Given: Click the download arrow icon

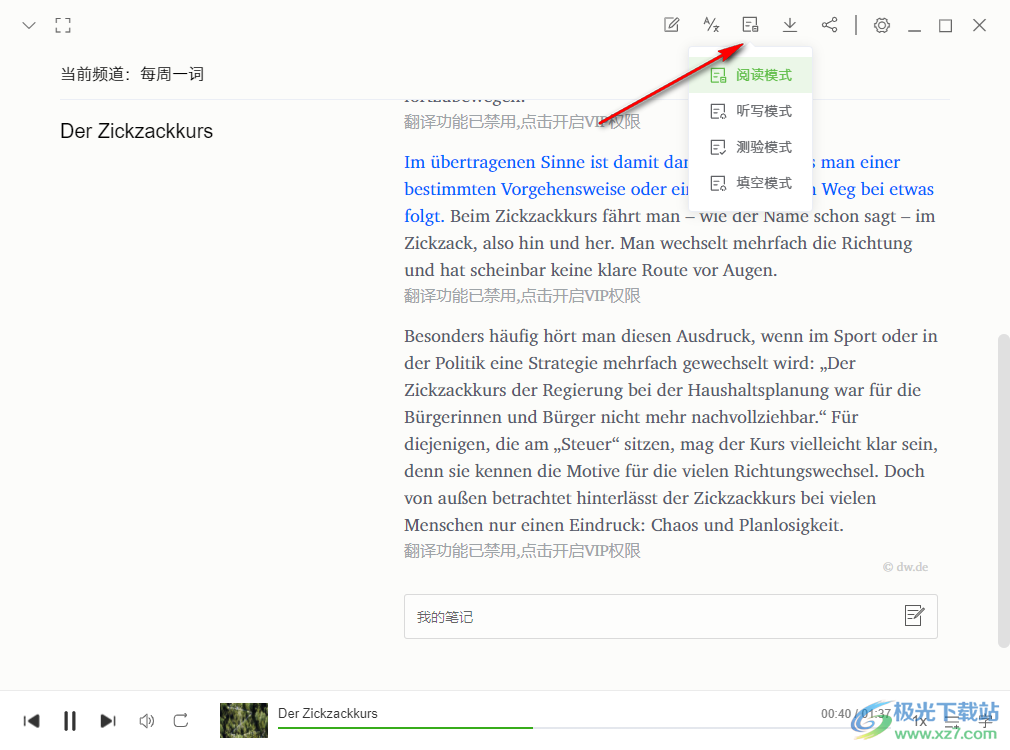Looking at the screenshot, I should click(x=790, y=25).
